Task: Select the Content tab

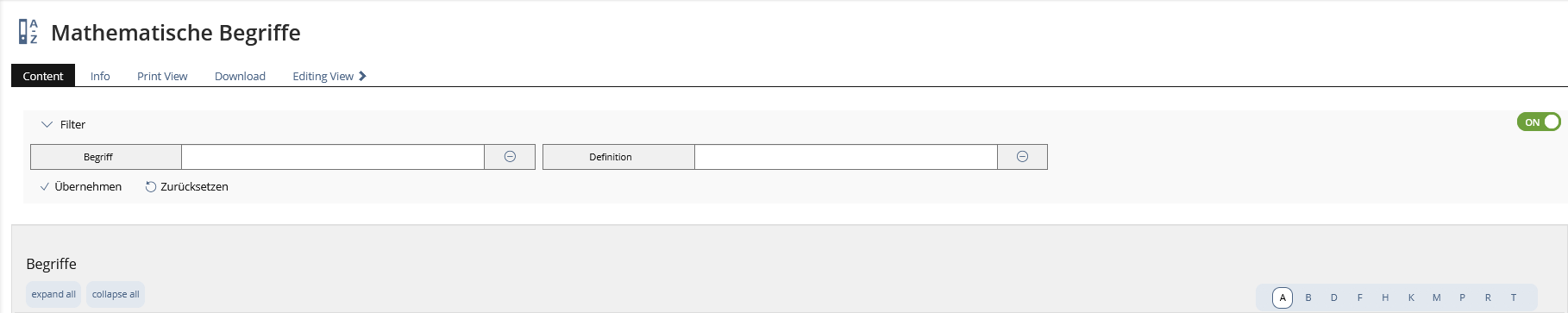Action: click(43, 76)
